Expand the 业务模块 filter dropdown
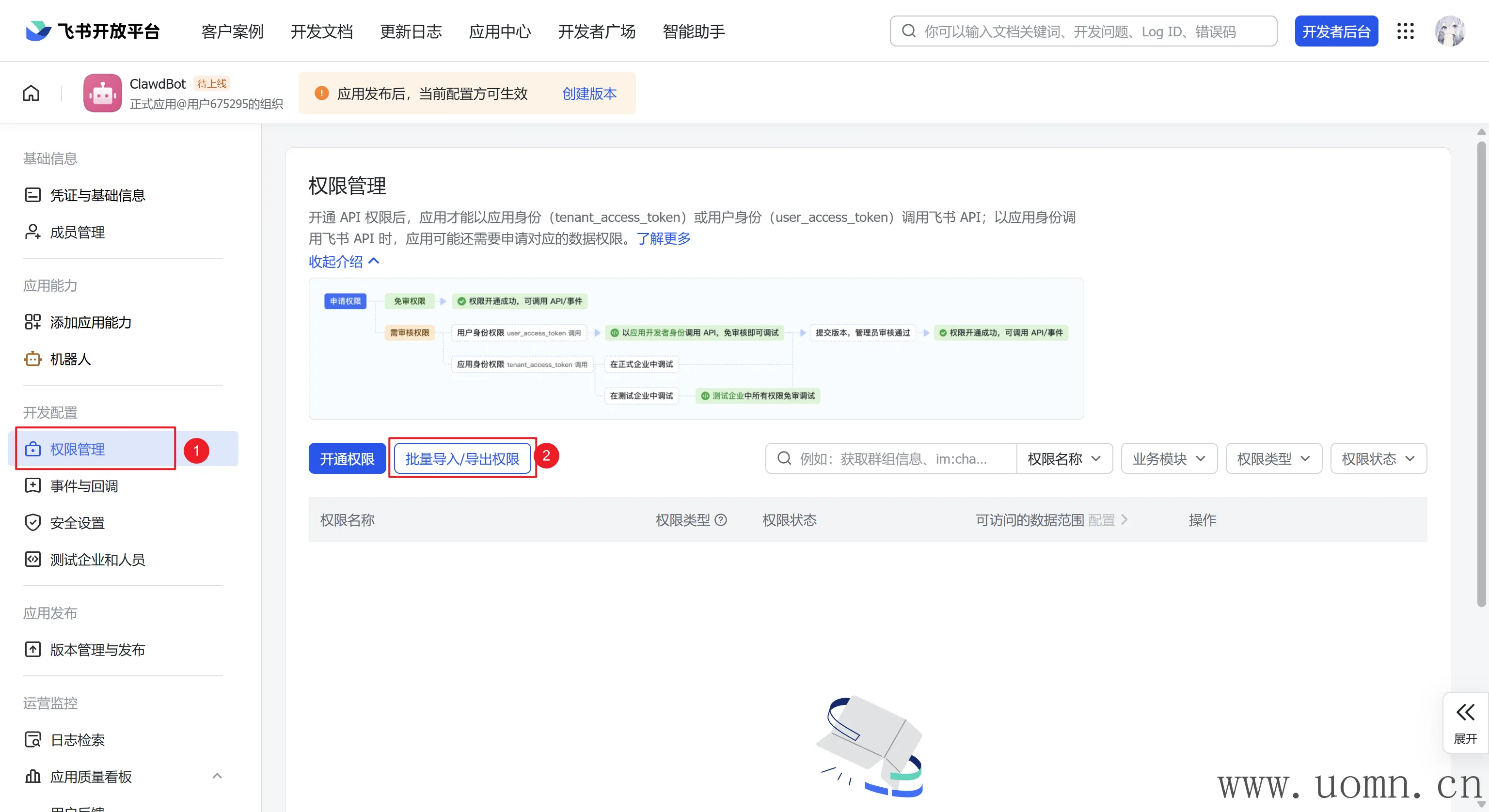Image resolution: width=1489 pixels, height=812 pixels. coord(1168,458)
